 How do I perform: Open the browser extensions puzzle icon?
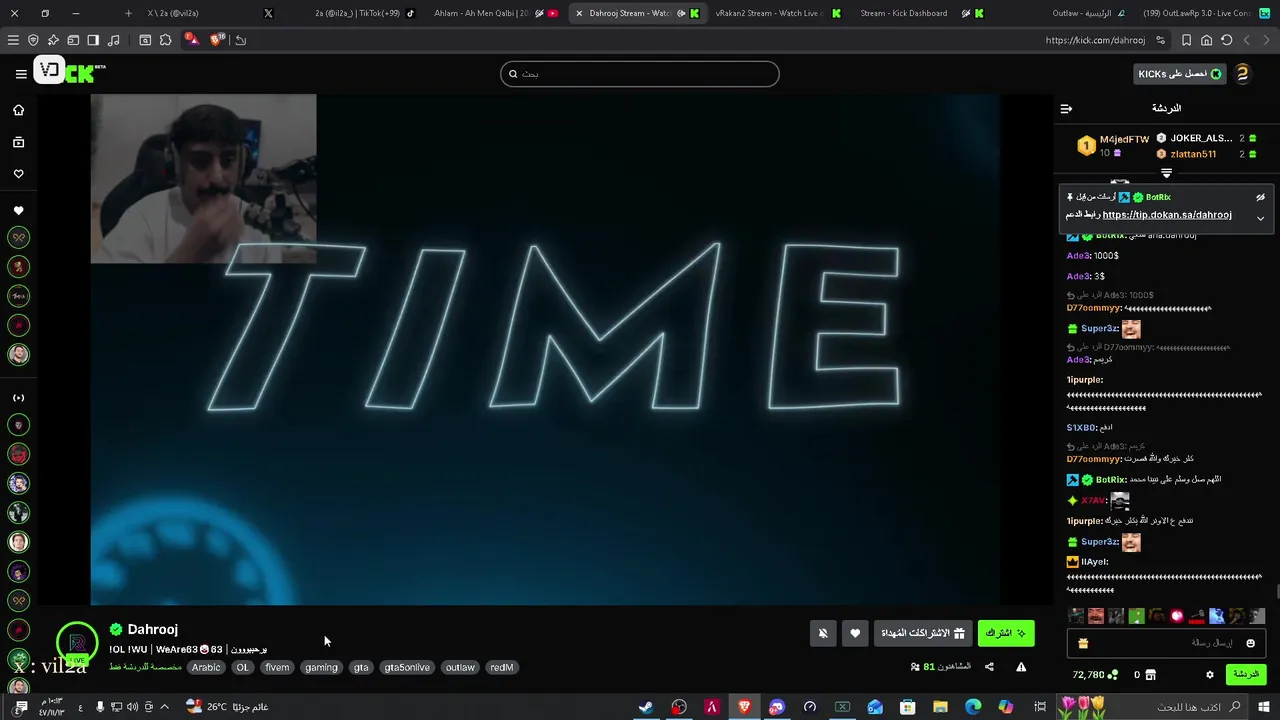tap(165, 40)
